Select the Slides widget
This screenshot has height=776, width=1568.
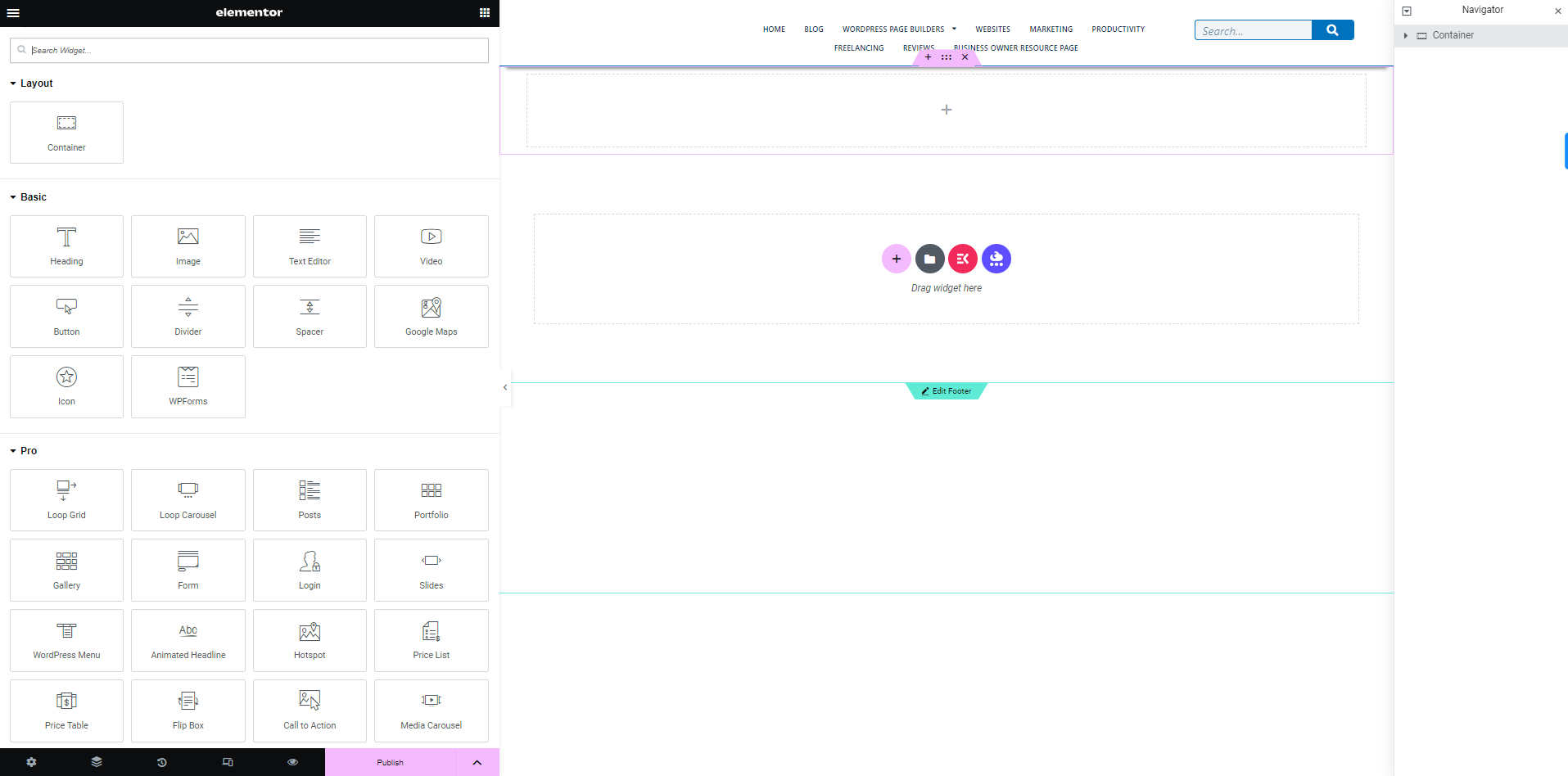(x=432, y=571)
